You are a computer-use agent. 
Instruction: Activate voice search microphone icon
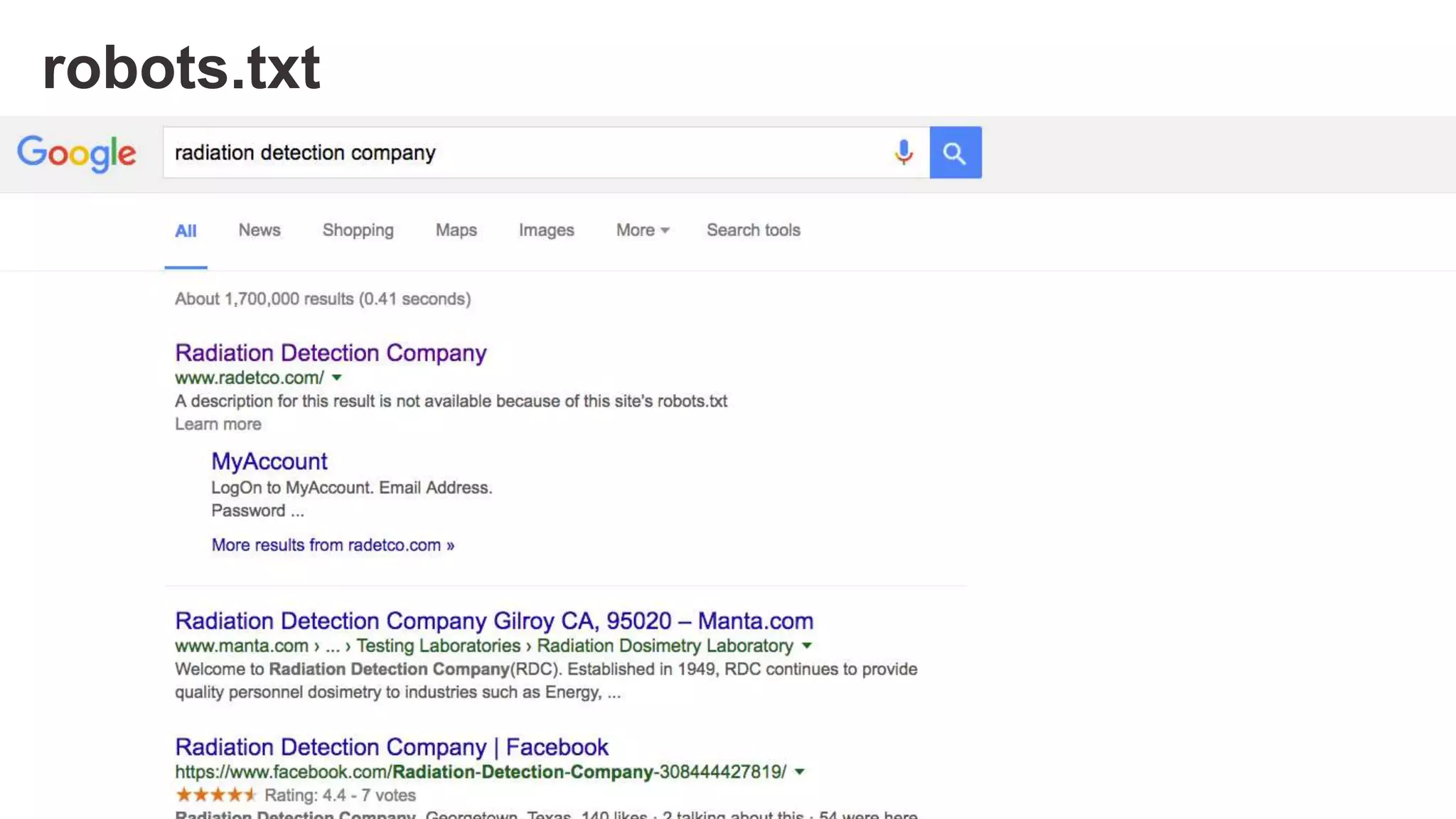pyautogui.click(x=904, y=152)
